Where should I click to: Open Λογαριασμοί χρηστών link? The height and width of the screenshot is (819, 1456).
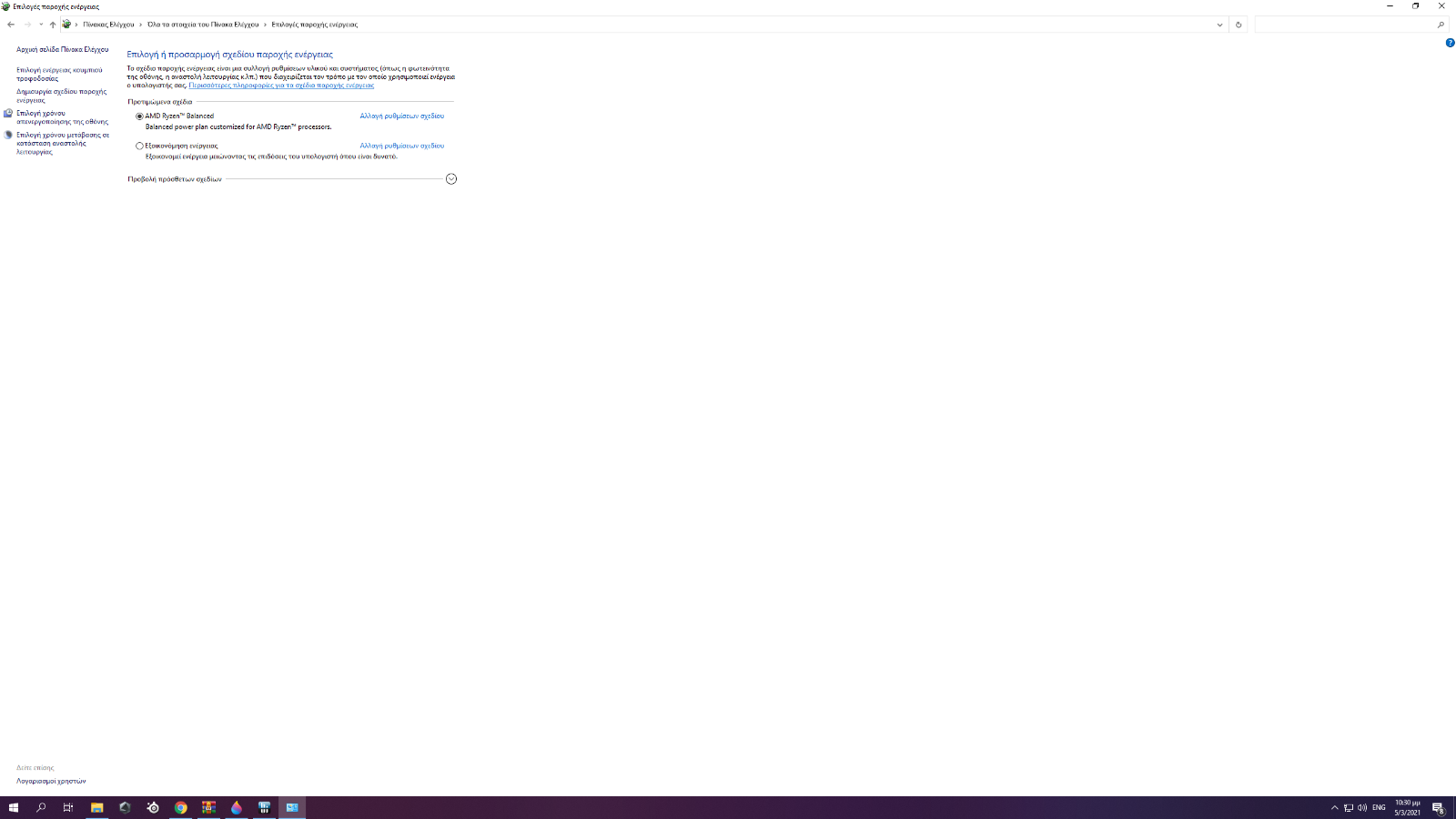pyautogui.click(x=51, y=782)
